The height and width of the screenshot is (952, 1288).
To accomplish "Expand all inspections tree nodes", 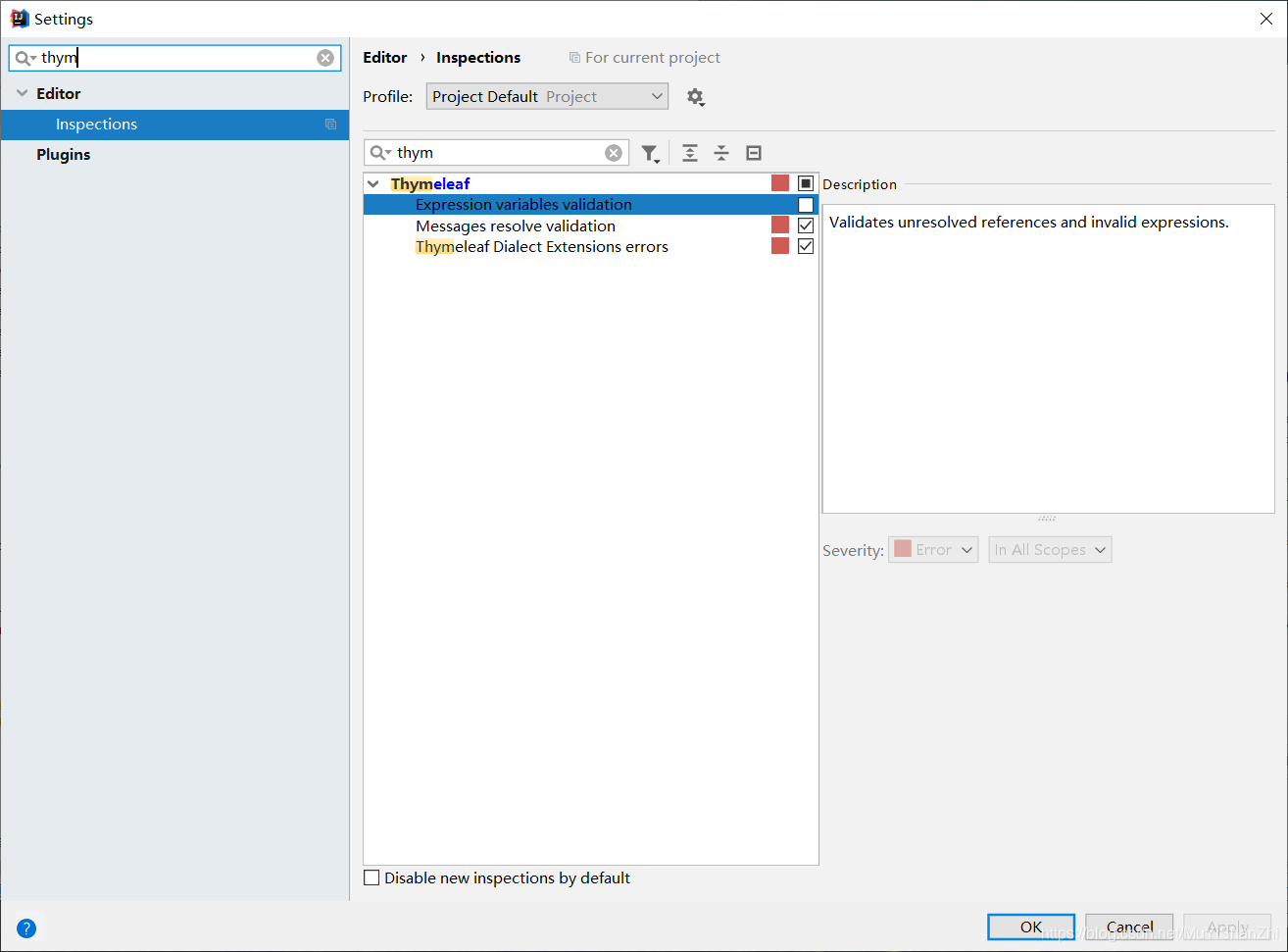I will [690, 153].
